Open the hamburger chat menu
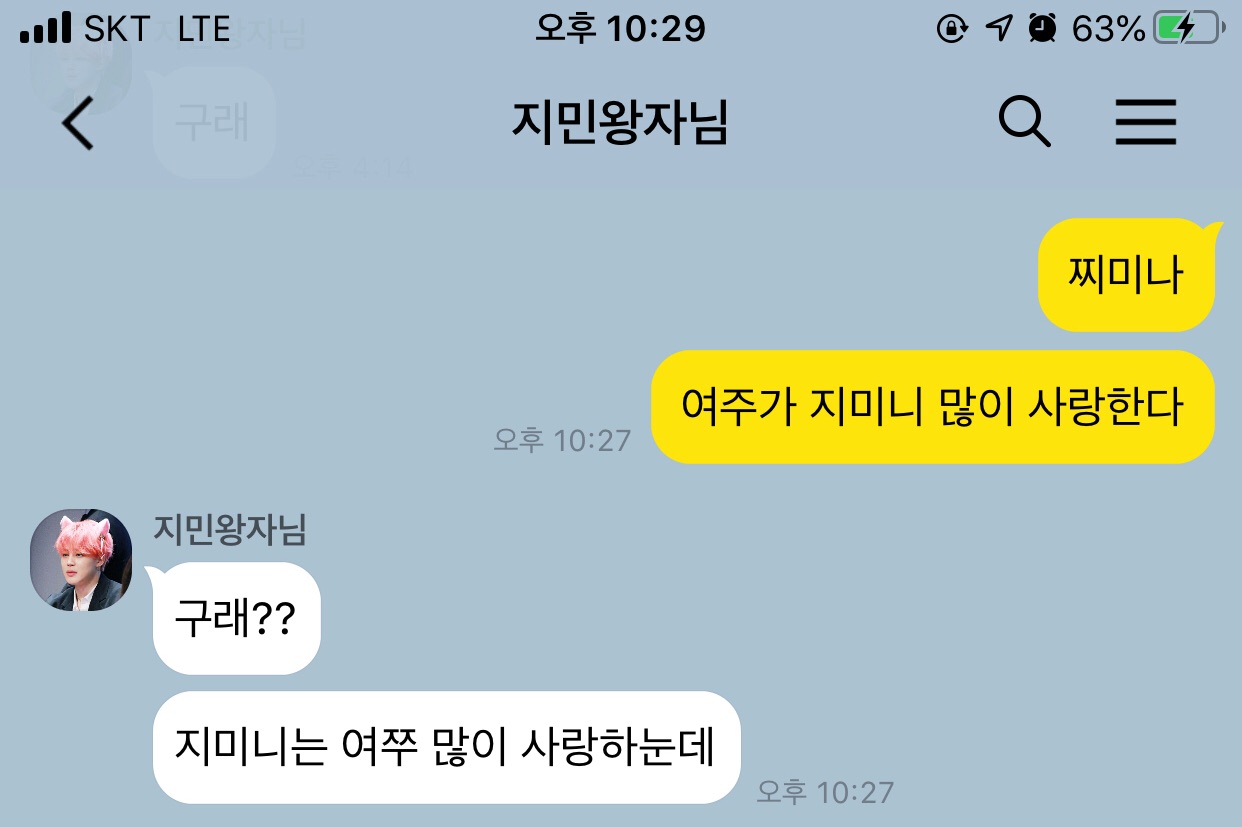This screenshot has height=827, width=1242. [1146, 123]
